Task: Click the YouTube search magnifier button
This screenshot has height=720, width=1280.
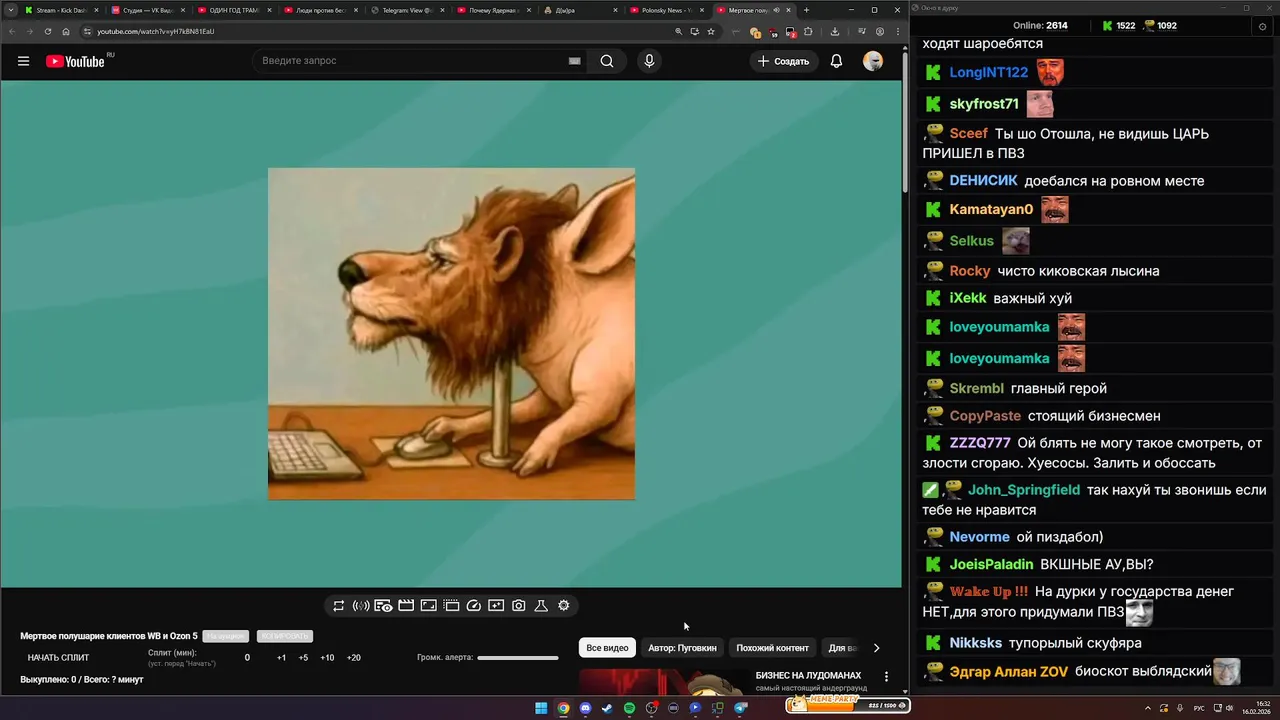Action: pyautogui.click(x=607, y=61)
